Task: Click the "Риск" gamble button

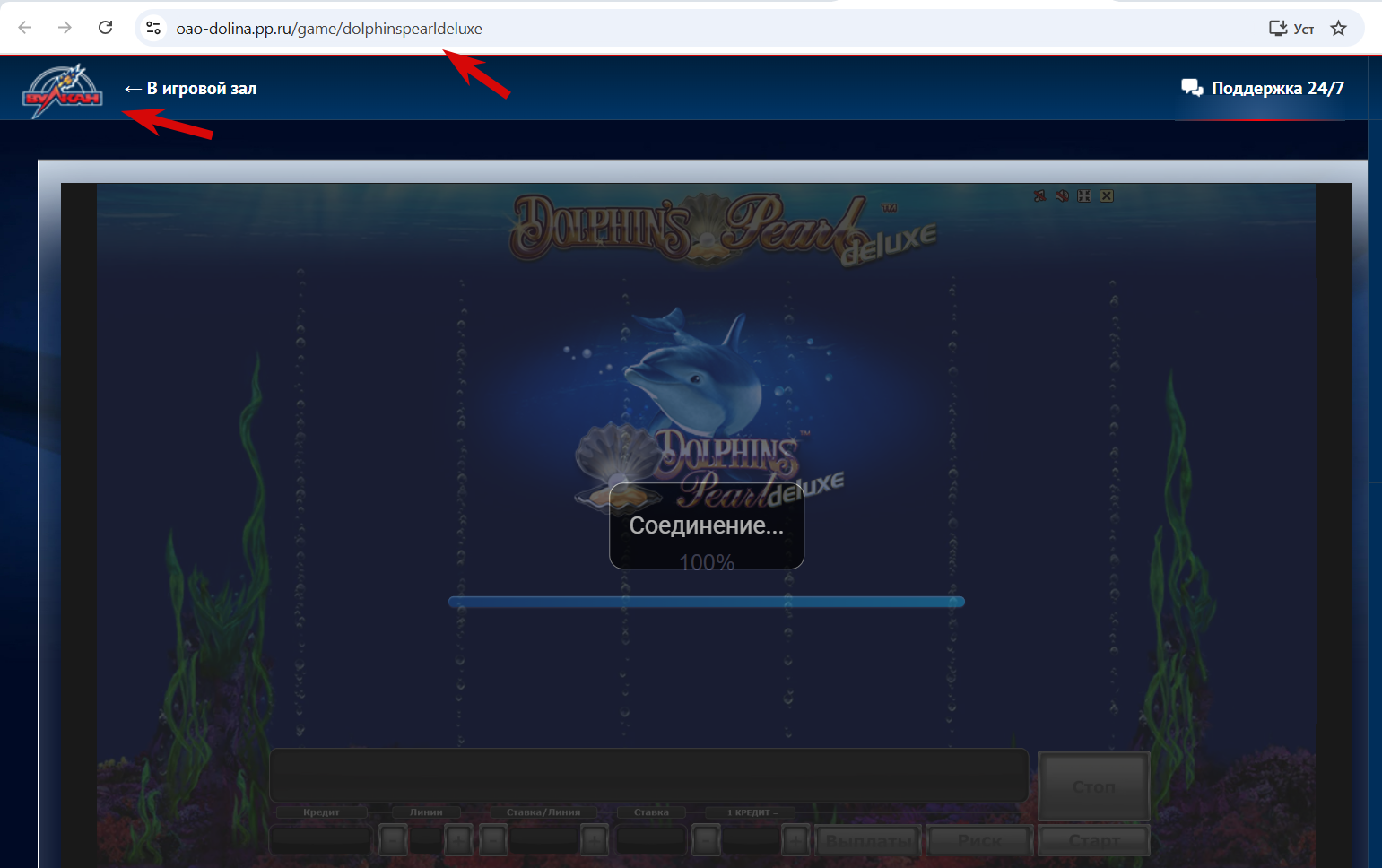Action: pos(979,841)
